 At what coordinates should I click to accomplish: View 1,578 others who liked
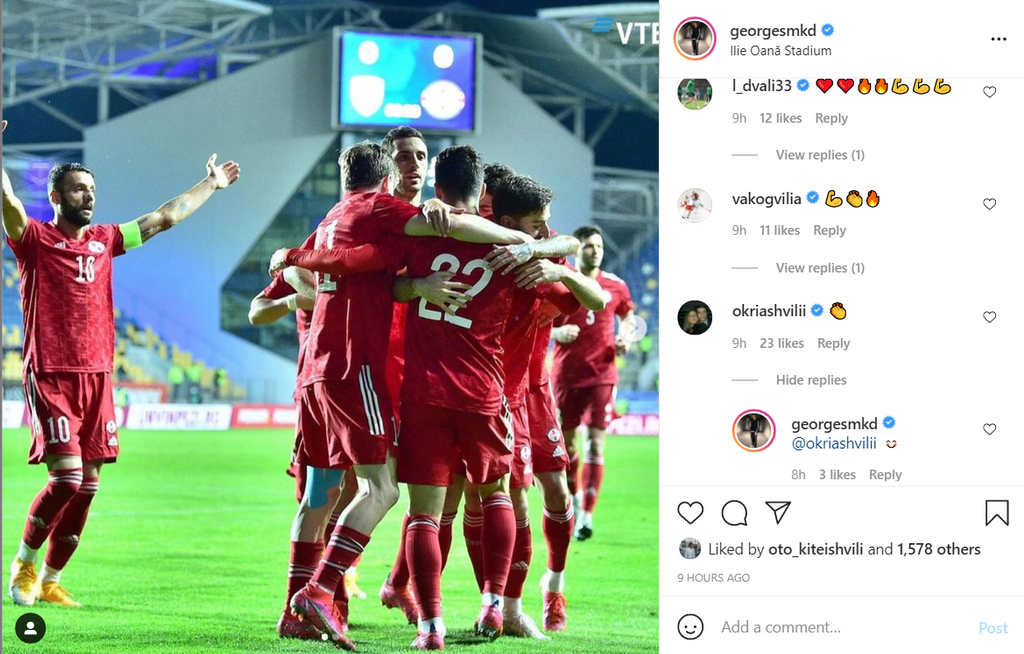pos(938,549)
